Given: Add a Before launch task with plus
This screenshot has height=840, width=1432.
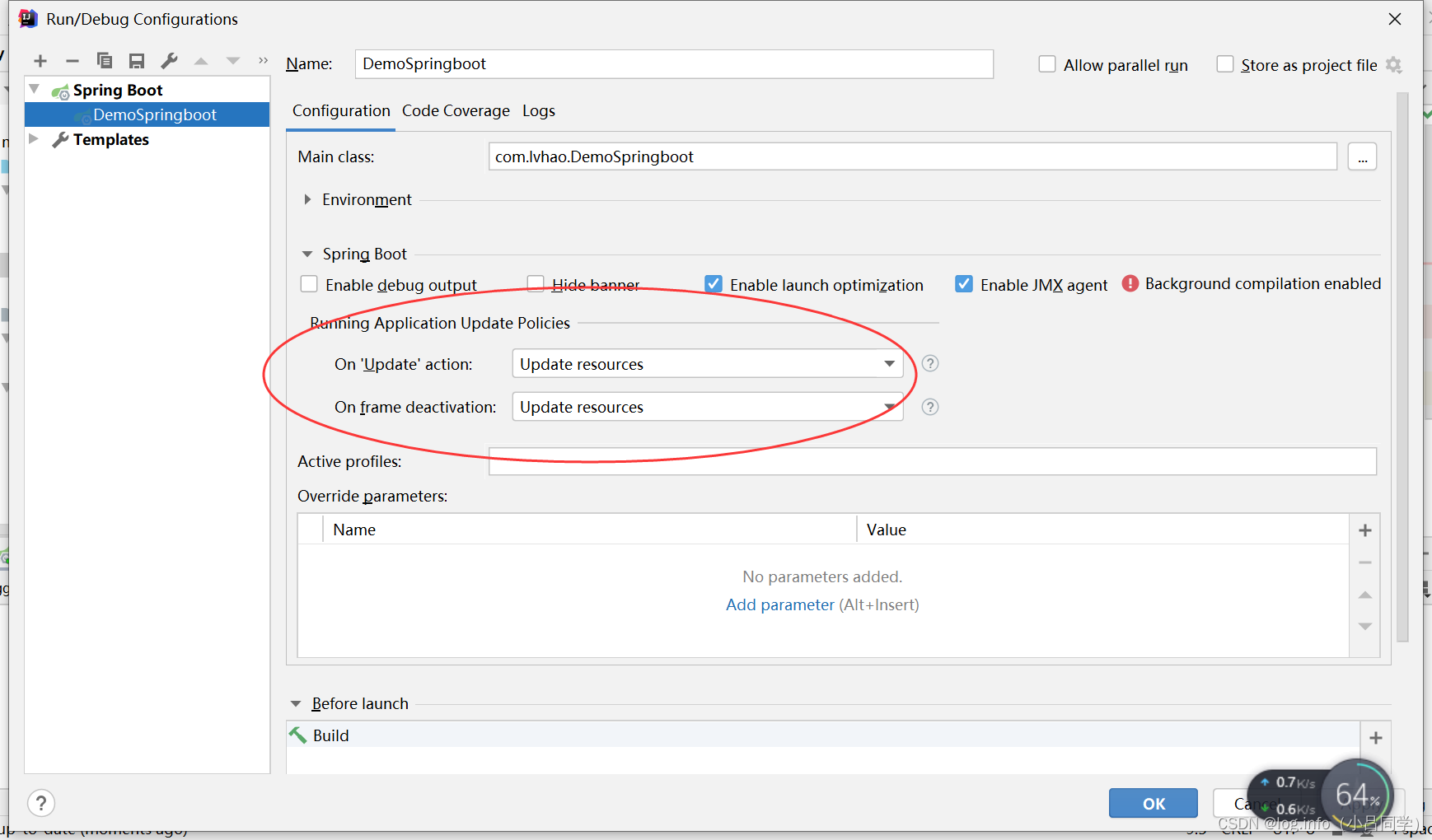Looking at the screenshot, I should pyautogui.click(x=1375, y=738).
